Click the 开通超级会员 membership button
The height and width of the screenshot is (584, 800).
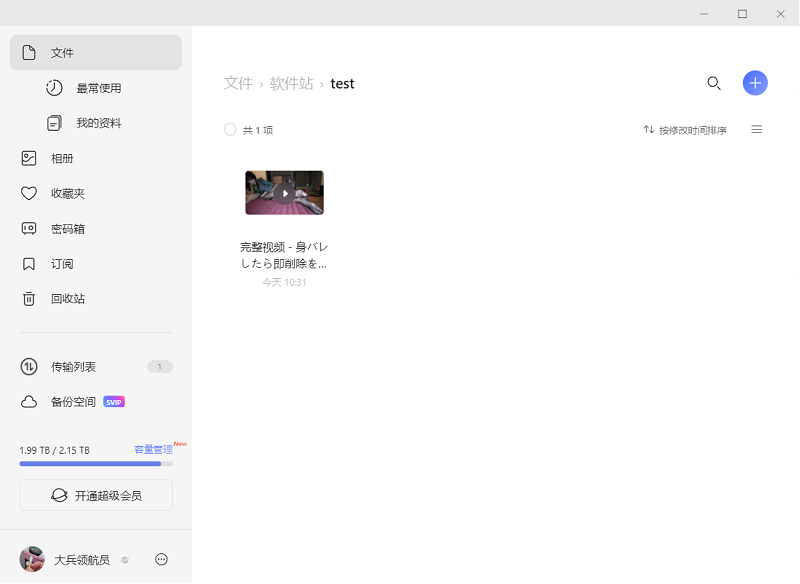95,494
